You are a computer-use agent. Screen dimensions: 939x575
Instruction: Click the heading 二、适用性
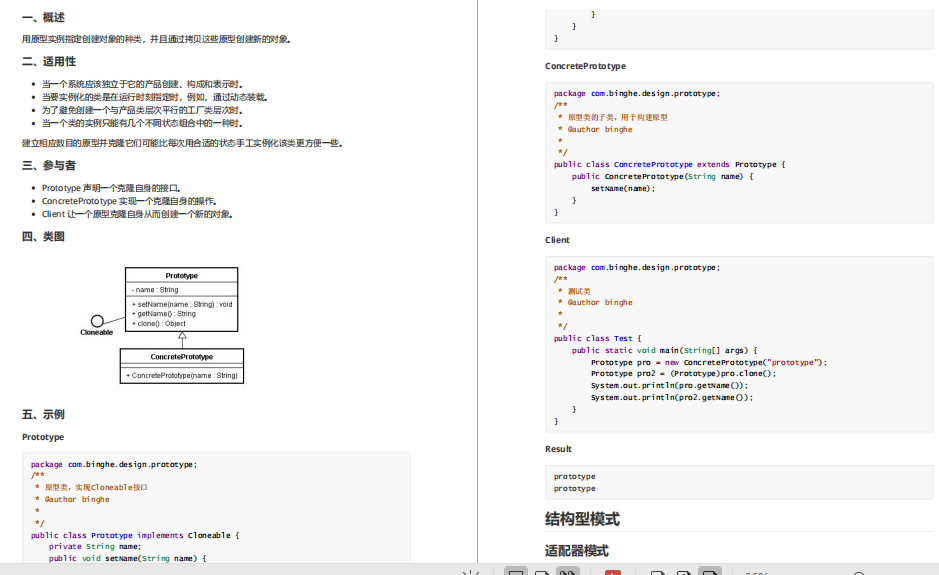click(49, 62)
